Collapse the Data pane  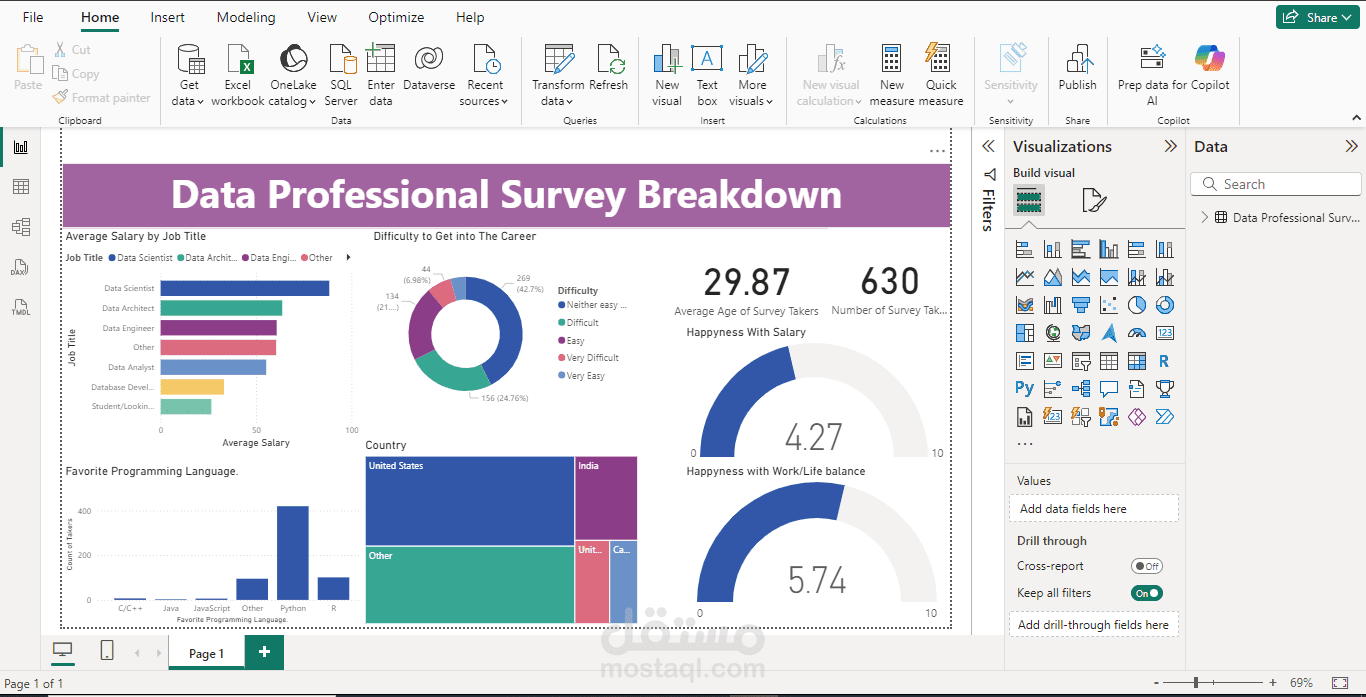[1352, 146]
